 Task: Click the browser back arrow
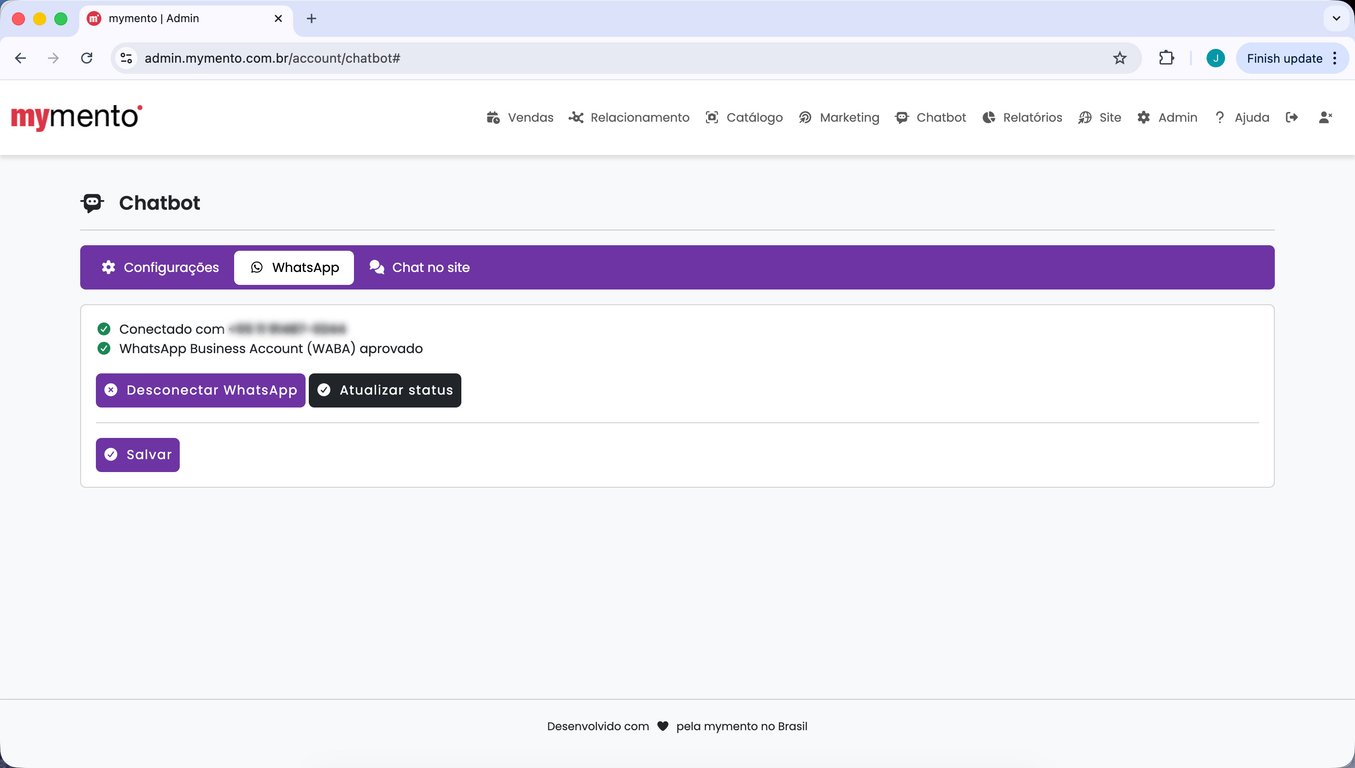click(21, 58)
